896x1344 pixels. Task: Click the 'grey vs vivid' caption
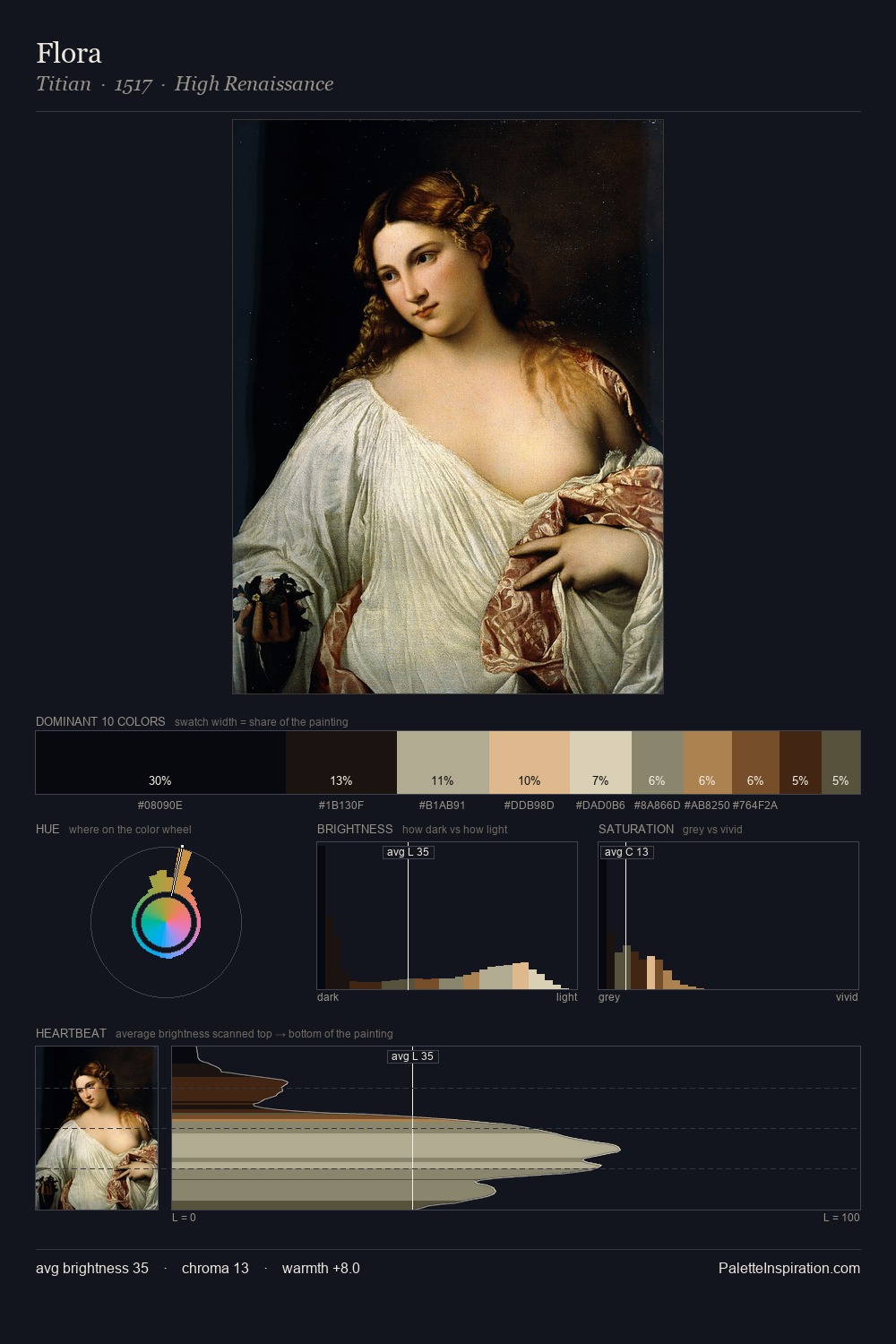click(x=712, y=830)
